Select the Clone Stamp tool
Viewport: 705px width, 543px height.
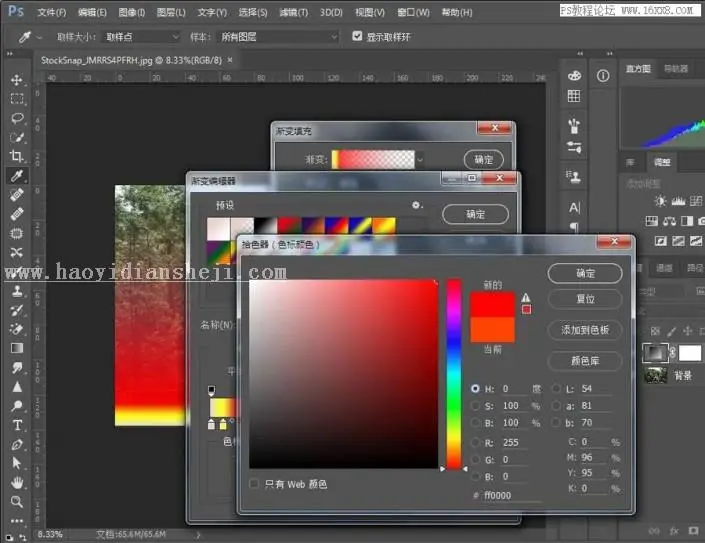(17, 291)
